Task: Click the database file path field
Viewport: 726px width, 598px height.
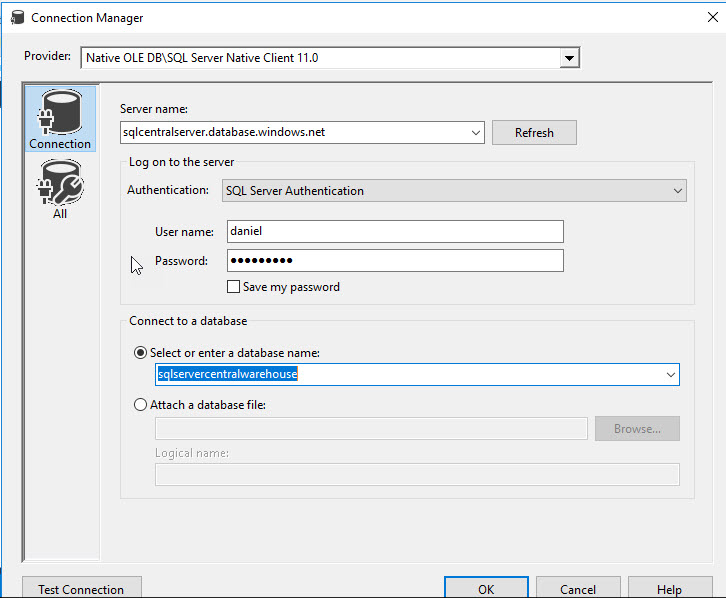Action: click(371, 429)
